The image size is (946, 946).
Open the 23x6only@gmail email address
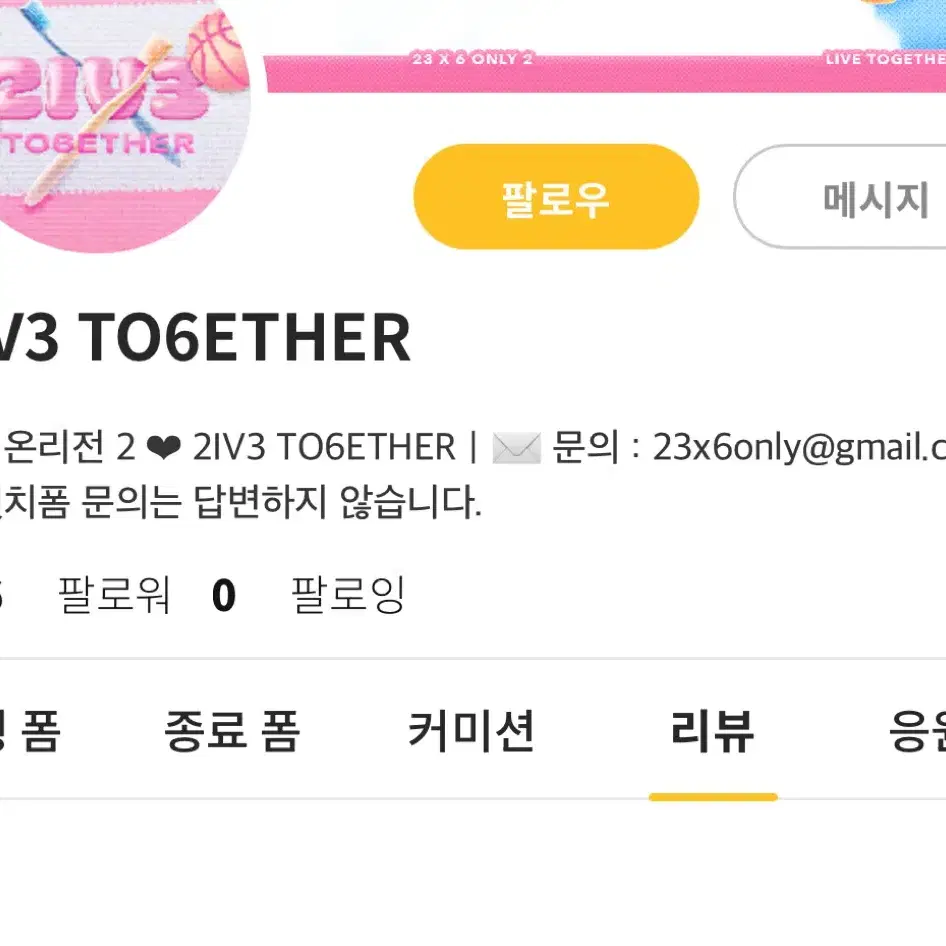click(x=799, y=448)
